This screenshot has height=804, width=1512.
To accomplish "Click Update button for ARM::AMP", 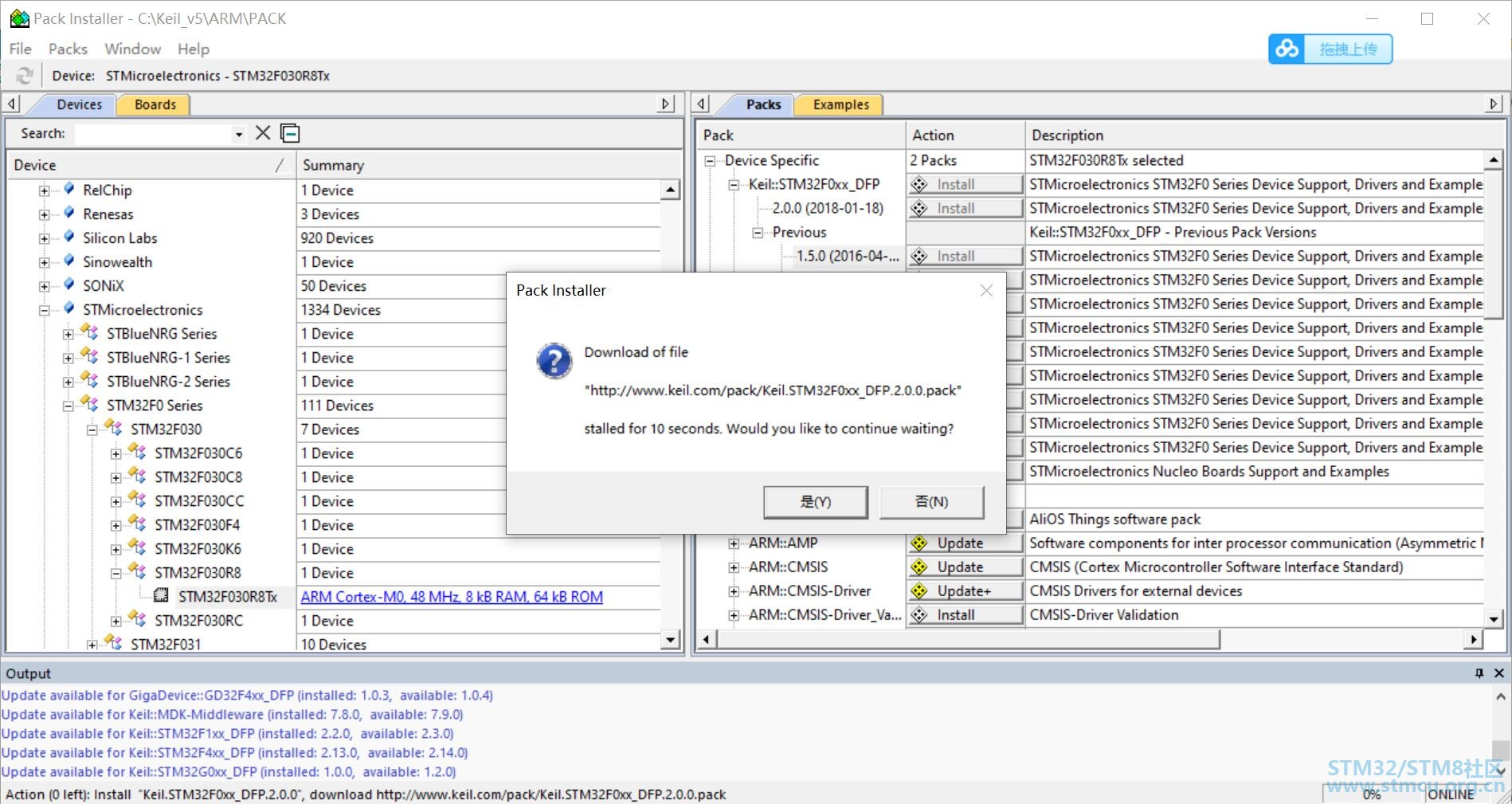I will point(965,543).
